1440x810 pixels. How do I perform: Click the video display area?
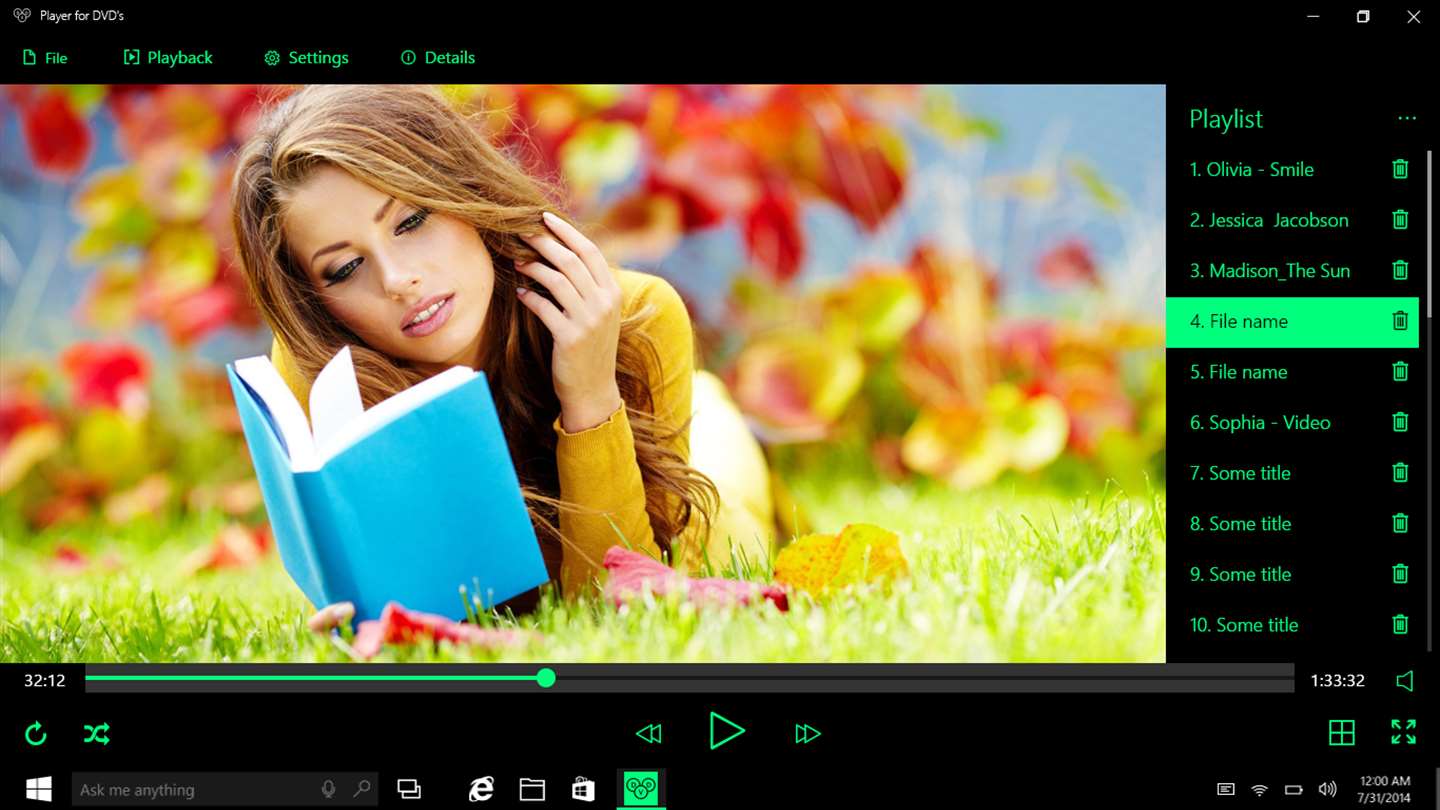coord(583,373)
